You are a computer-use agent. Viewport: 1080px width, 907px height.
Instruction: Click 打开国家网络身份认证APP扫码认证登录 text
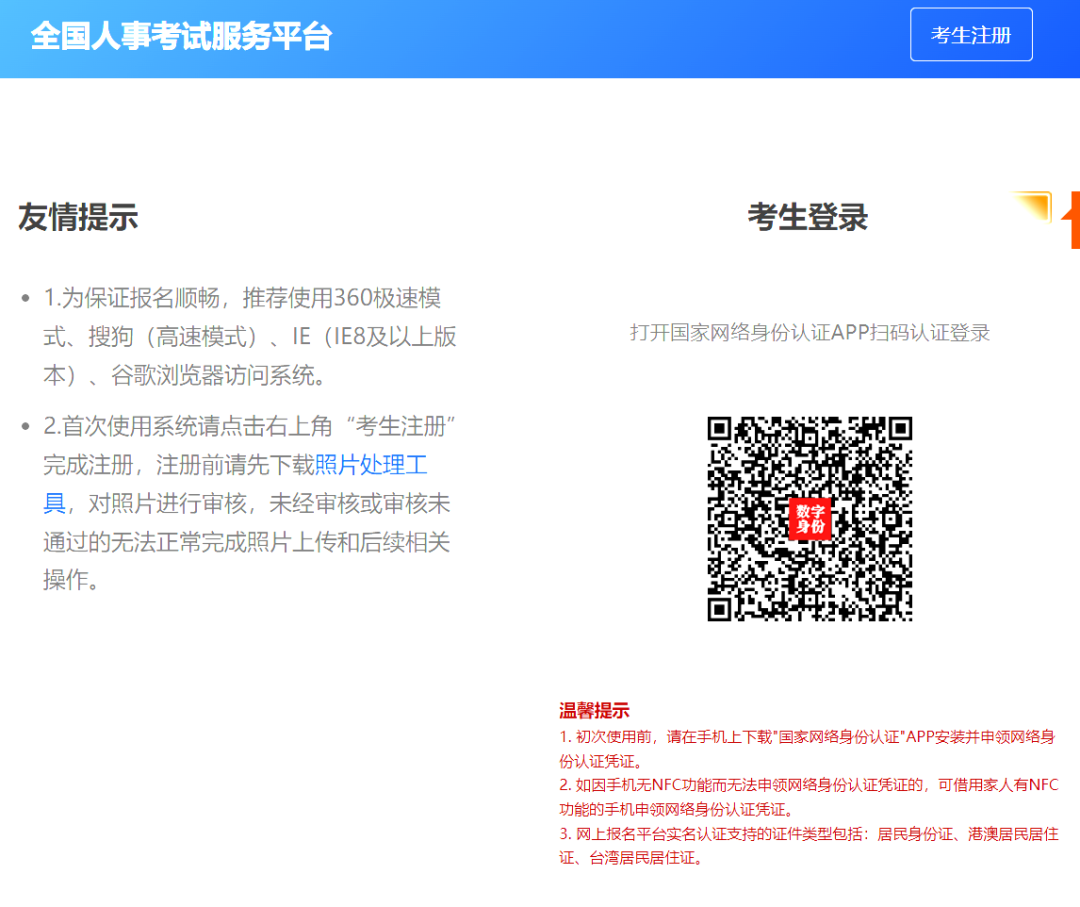809,333
